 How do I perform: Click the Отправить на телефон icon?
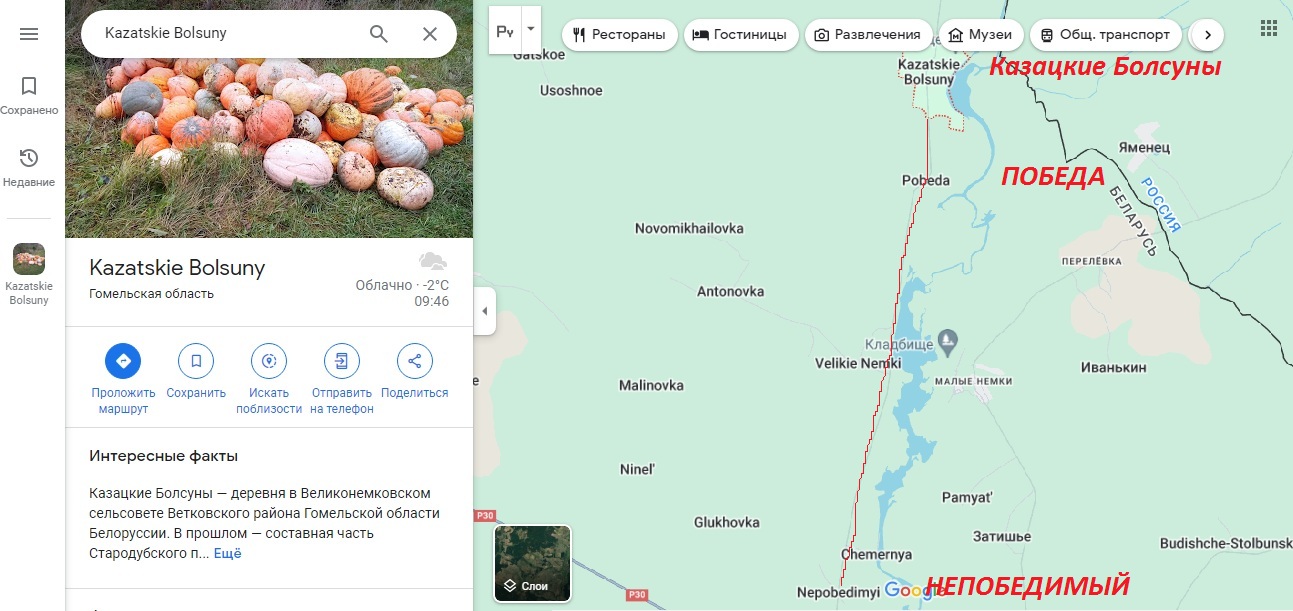(x=342, y=361)
